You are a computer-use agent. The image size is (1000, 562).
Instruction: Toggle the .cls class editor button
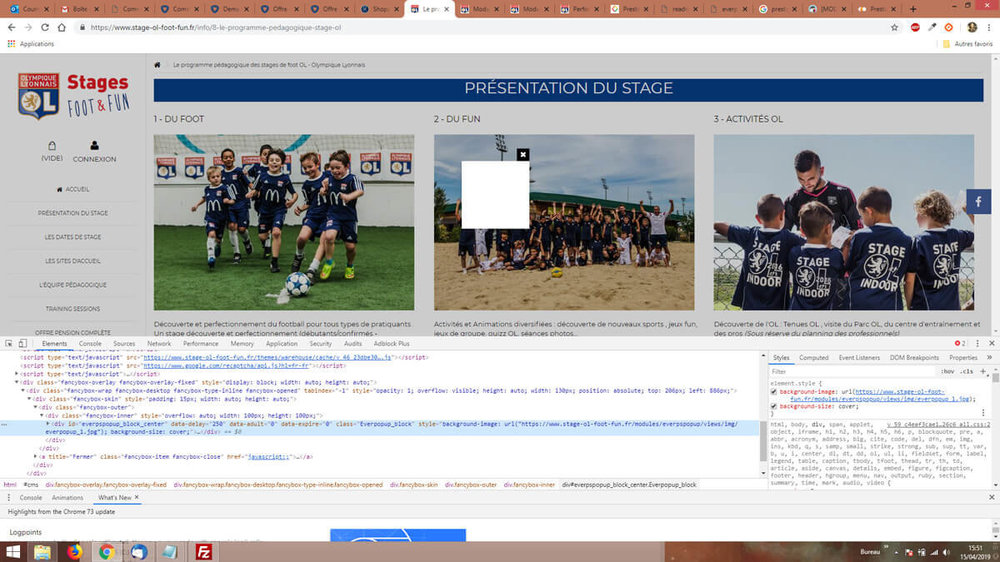click(967, 371)
